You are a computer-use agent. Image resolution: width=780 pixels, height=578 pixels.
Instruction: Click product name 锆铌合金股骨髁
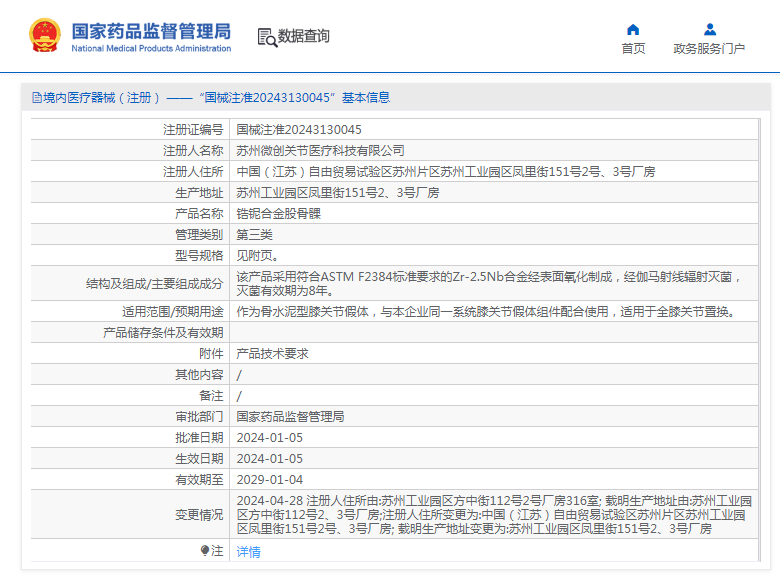278,213
